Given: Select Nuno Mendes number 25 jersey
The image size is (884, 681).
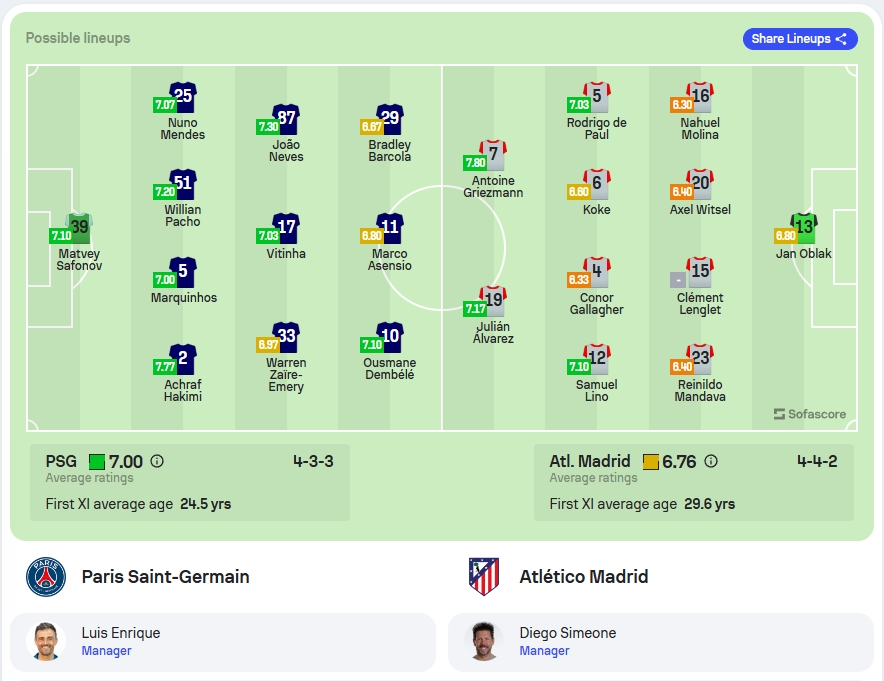Looking at the screenshot, I should coord(183,96).
